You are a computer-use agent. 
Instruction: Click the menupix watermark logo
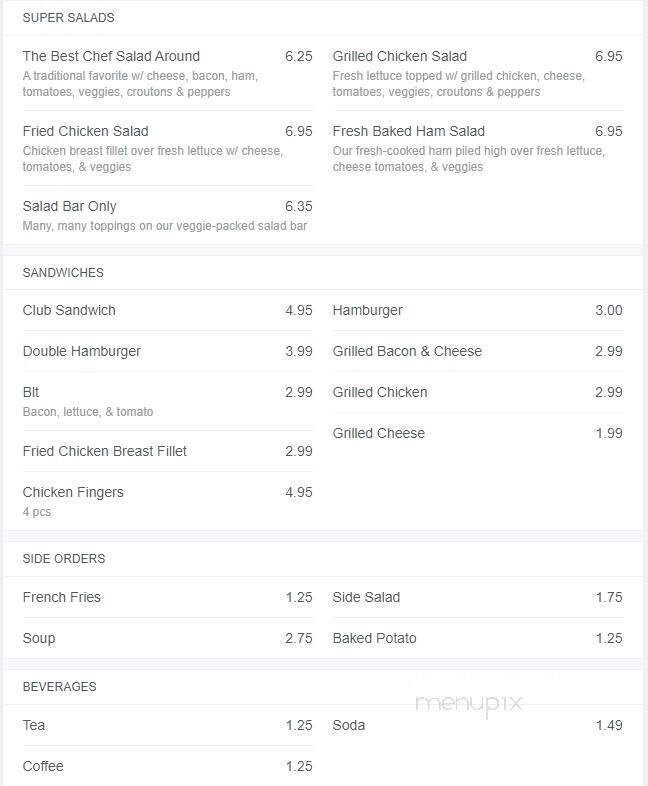tap(469, 704)
